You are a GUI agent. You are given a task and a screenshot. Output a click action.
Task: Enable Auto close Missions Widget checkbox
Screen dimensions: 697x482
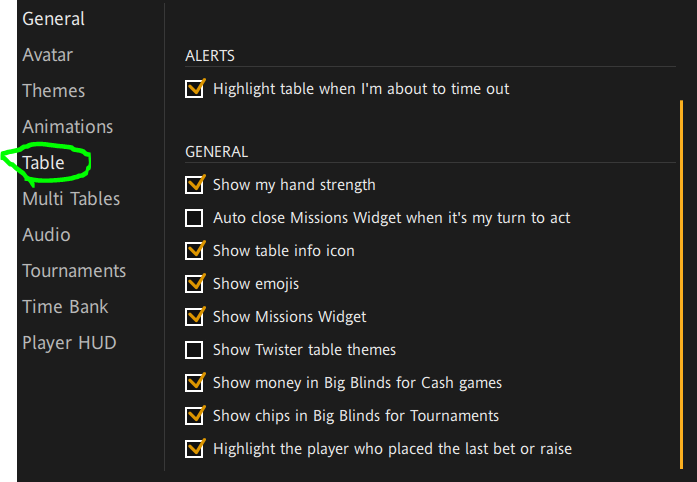click(195, 218)
